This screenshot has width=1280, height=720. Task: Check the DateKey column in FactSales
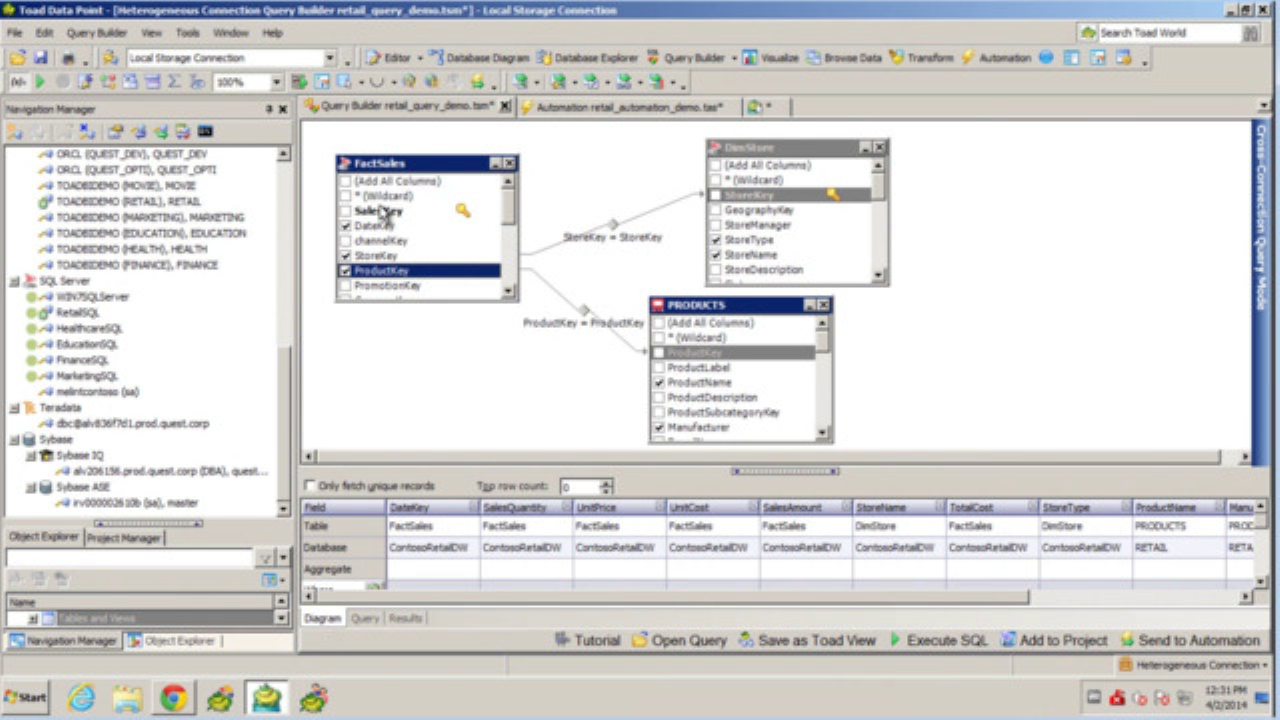click(345, 225)
